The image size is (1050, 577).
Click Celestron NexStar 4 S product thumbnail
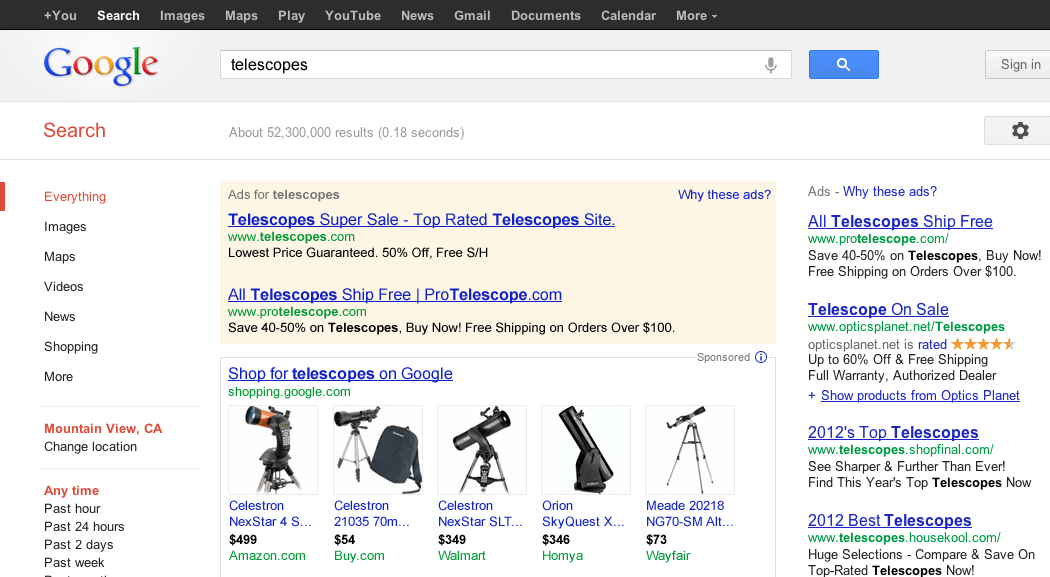coord(273,450)
